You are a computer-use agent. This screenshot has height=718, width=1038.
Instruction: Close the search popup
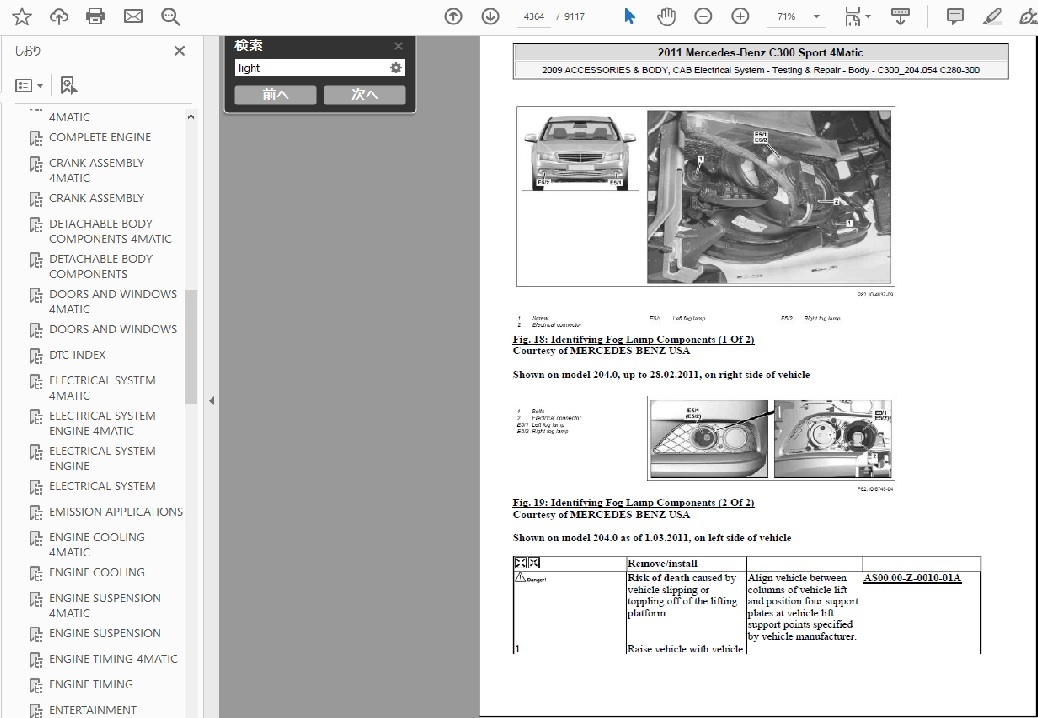coord(398,46)
